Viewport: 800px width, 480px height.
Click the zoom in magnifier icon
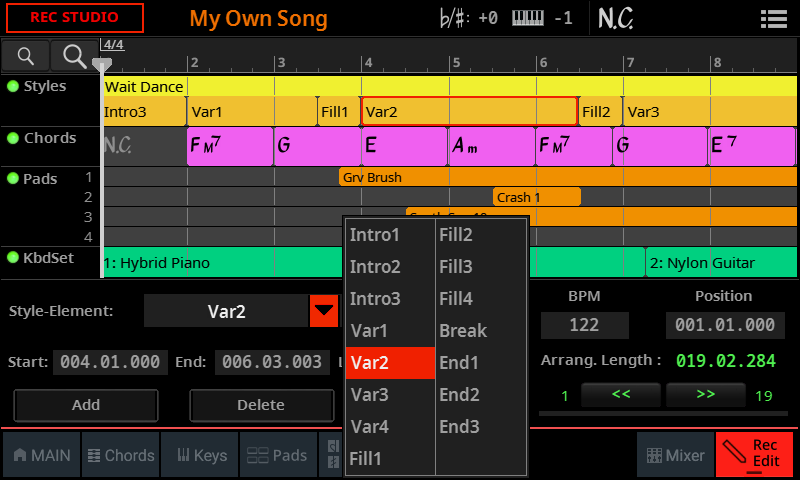[73, 56]
